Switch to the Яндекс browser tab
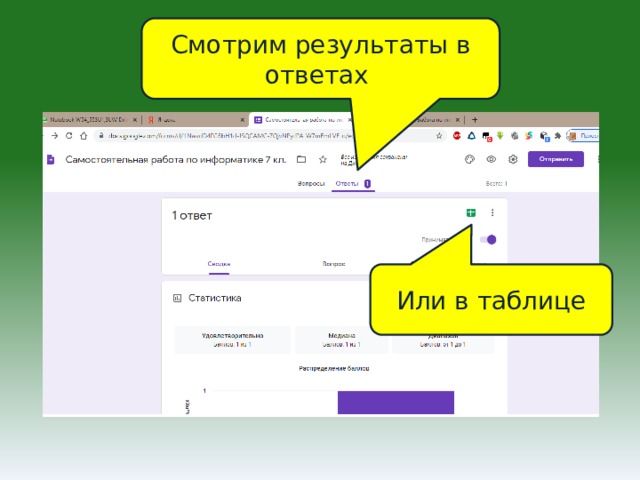Screen dimensions: 640x480 click(x=195, y=120)
